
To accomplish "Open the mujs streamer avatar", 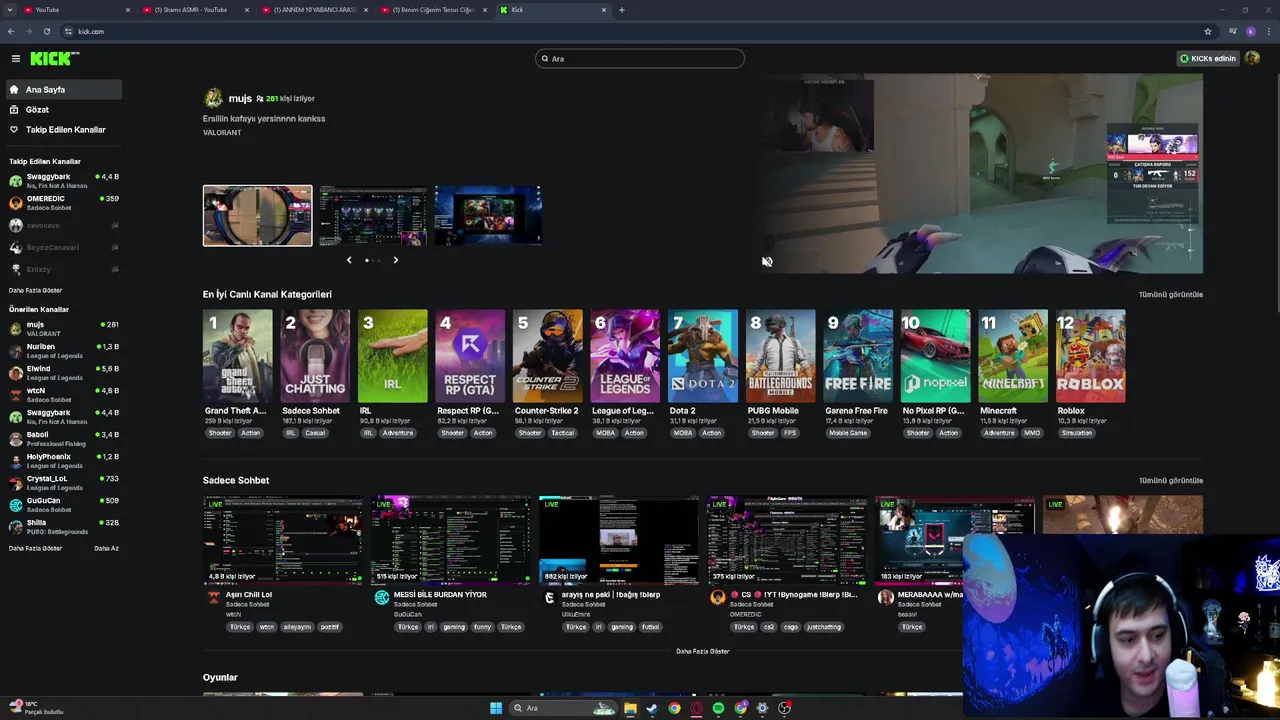I will tap(213, 98).
